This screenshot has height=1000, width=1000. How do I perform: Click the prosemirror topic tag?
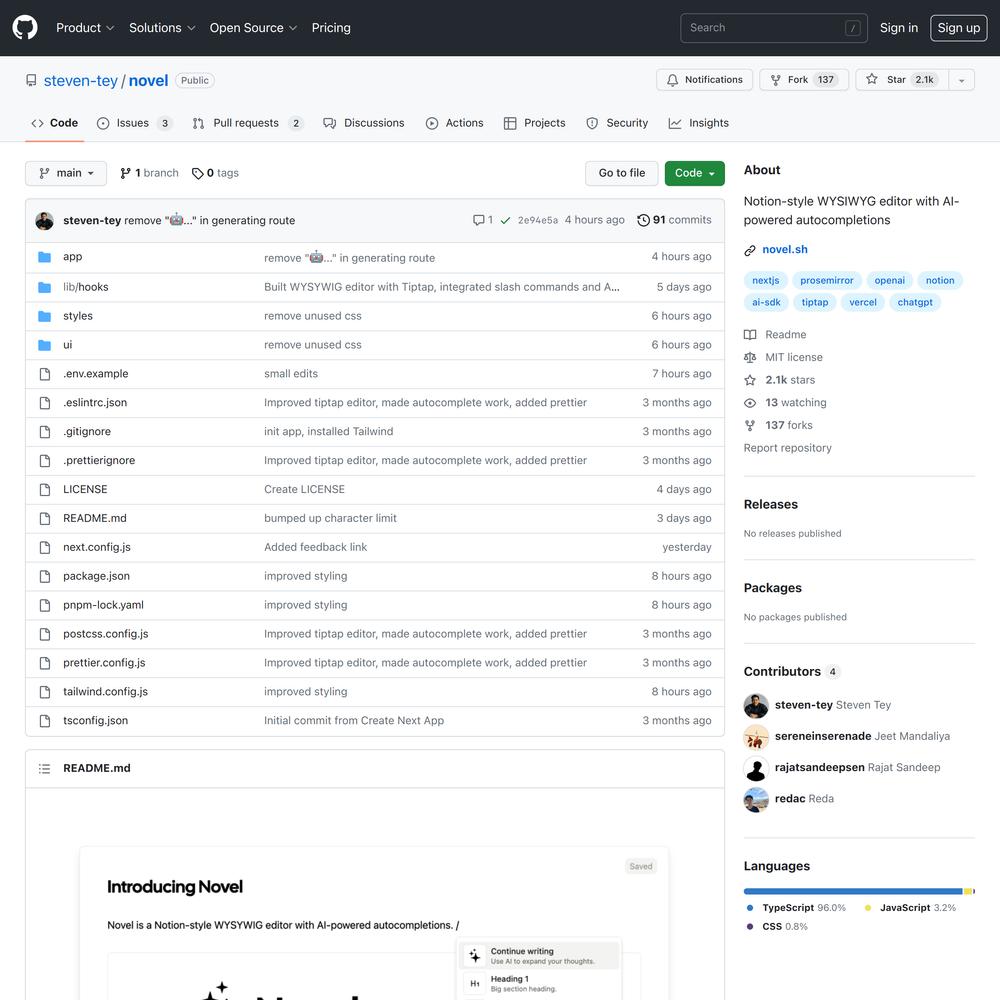click(827, 281)
